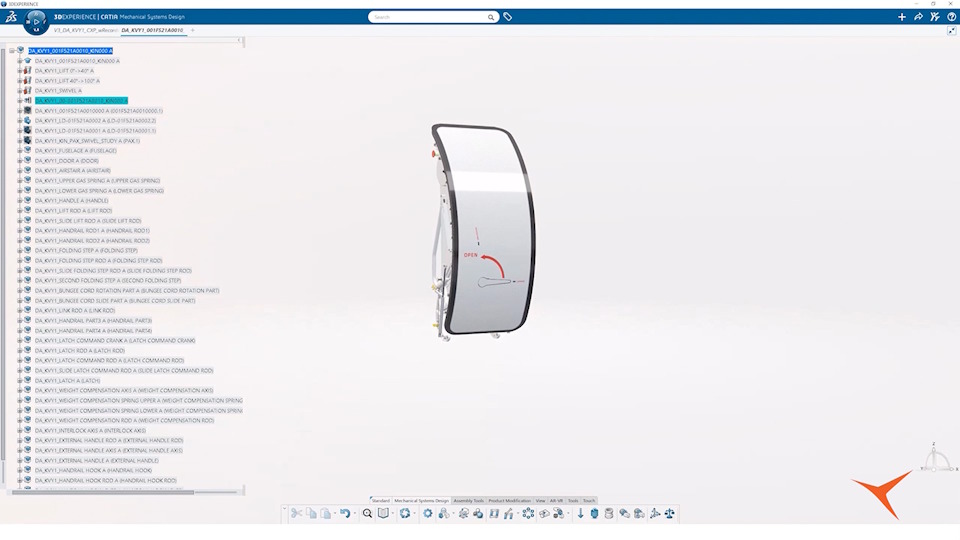Switch to the Standard toolbar tab
Viewport: 960px width, 540px height.
pyautogui.click(x=380, y=501)
